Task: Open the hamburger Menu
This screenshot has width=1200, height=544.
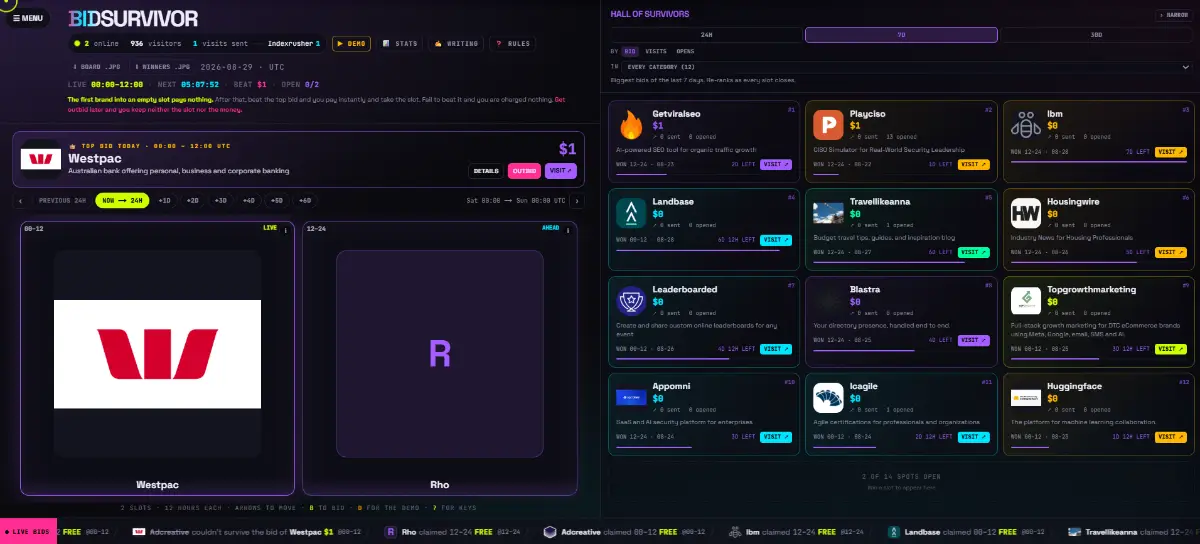Action: pos(27,18)
